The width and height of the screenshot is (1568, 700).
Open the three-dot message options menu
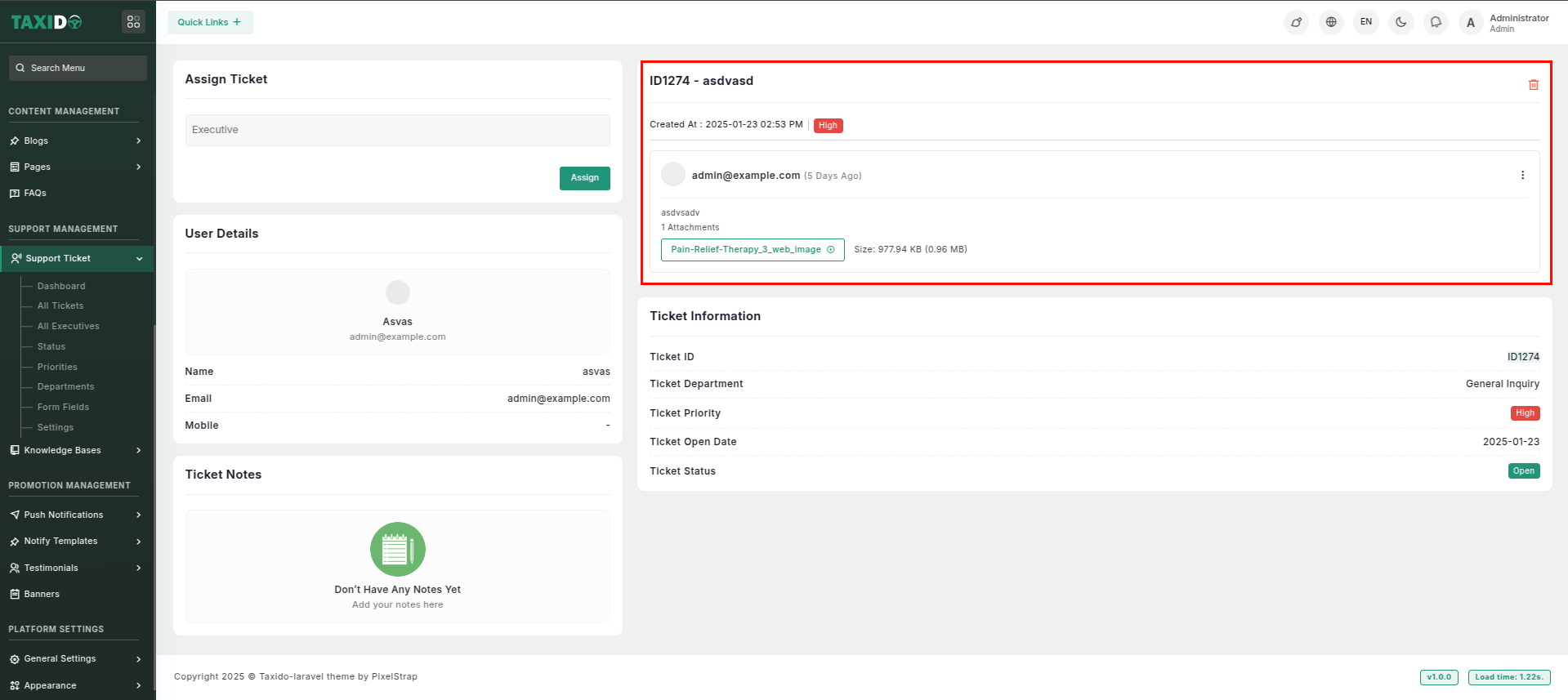[1522, 176]
